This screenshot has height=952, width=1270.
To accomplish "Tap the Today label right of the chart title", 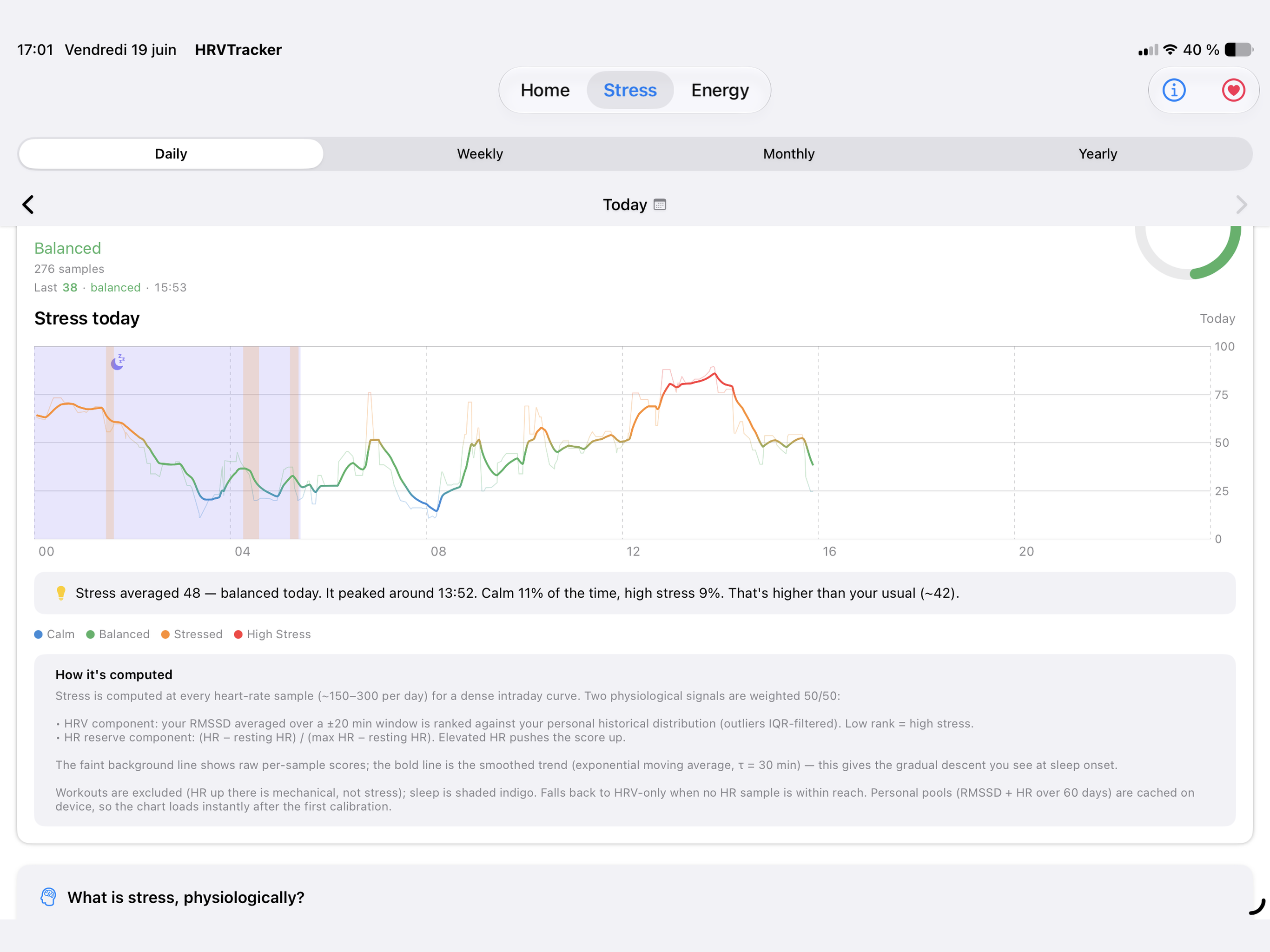I will coord(1217,318).
